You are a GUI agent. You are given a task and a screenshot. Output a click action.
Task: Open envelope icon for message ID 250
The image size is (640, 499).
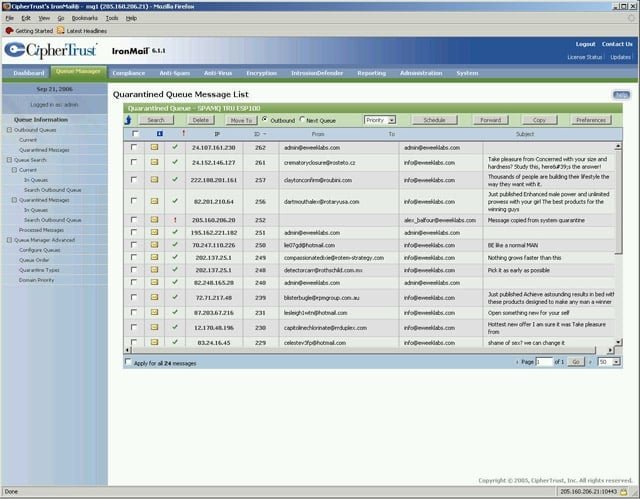(154, 245)
